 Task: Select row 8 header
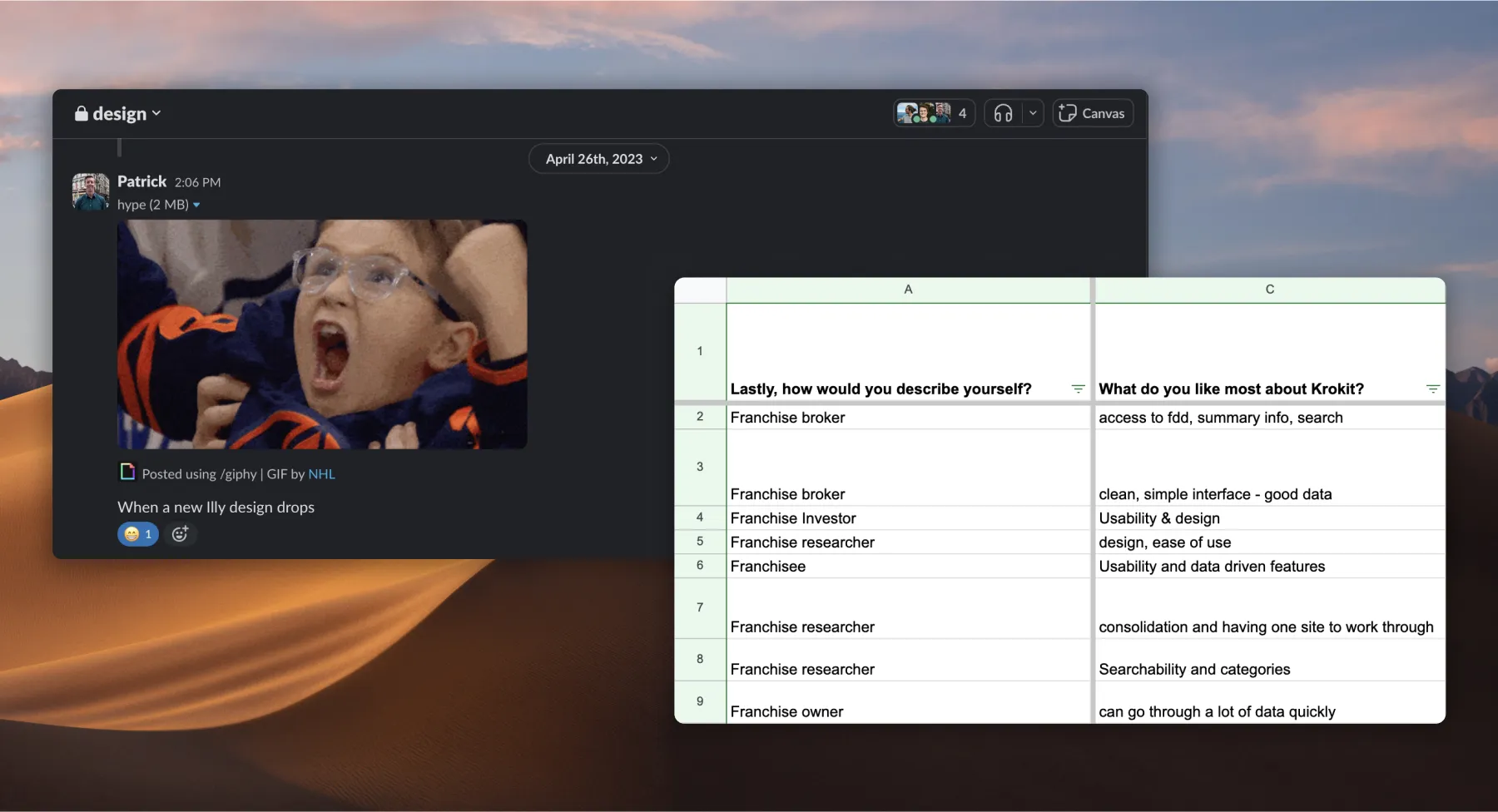click(x=700, y=659)
